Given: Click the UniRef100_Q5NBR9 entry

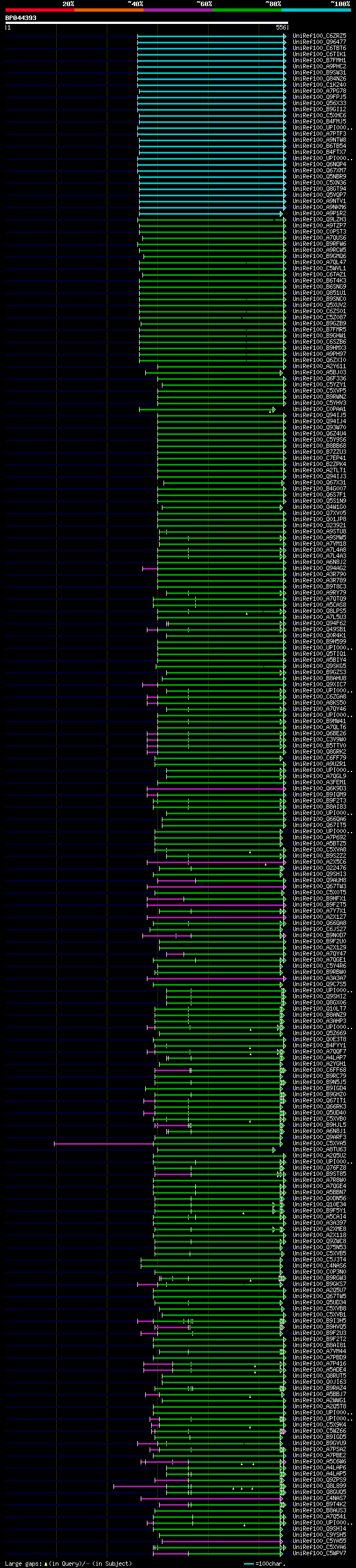Looking at the screenshot, I should click(x=319, y=176).
